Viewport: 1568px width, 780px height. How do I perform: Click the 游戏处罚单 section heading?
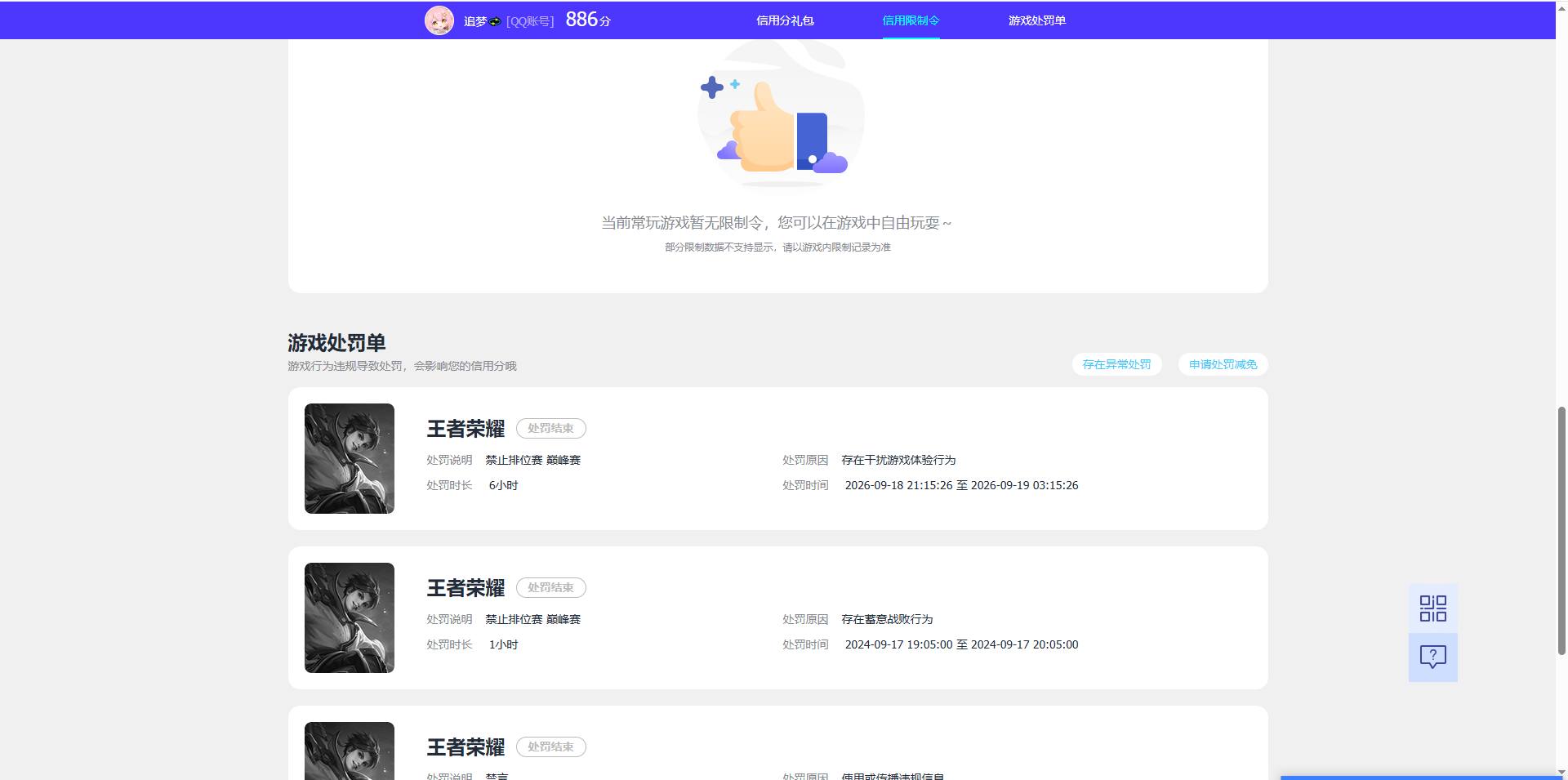[336, 342]
